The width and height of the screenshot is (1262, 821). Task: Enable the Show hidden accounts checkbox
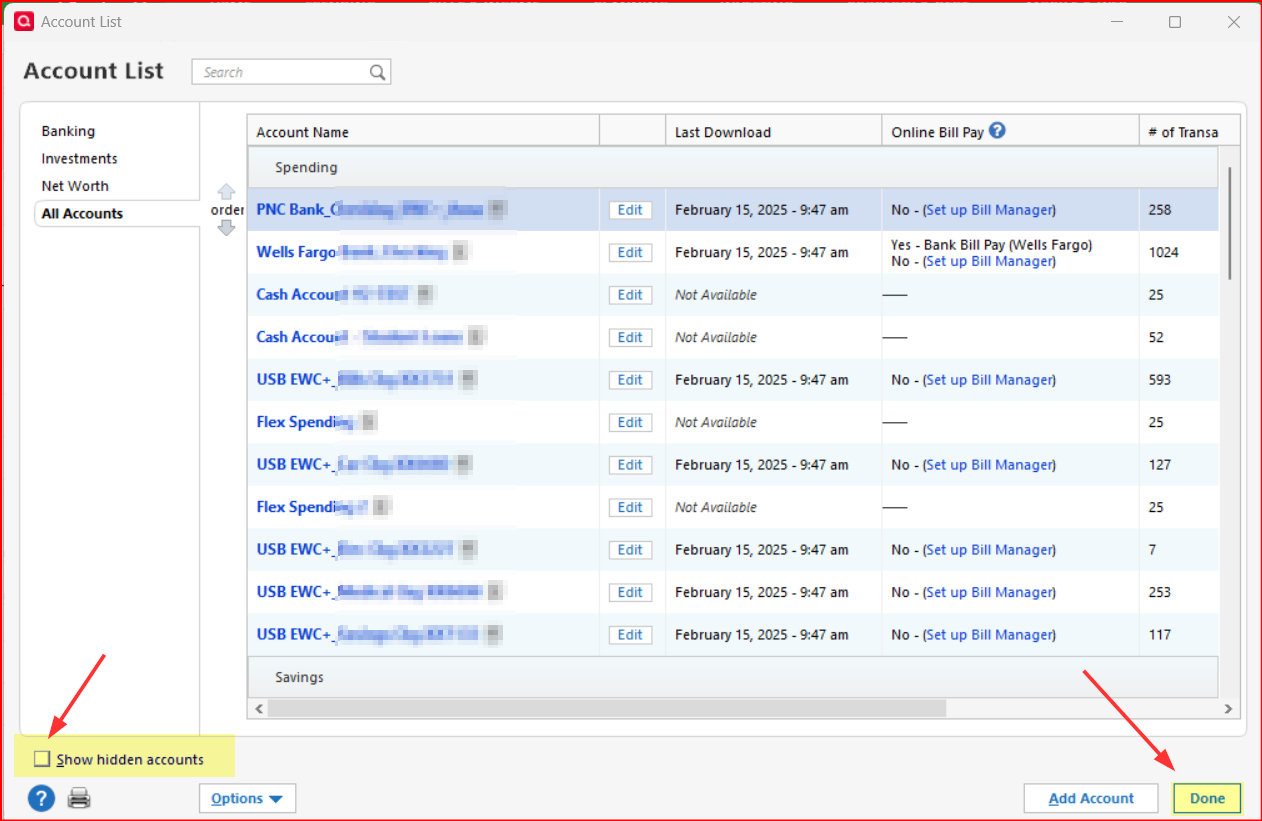(42, 759)
